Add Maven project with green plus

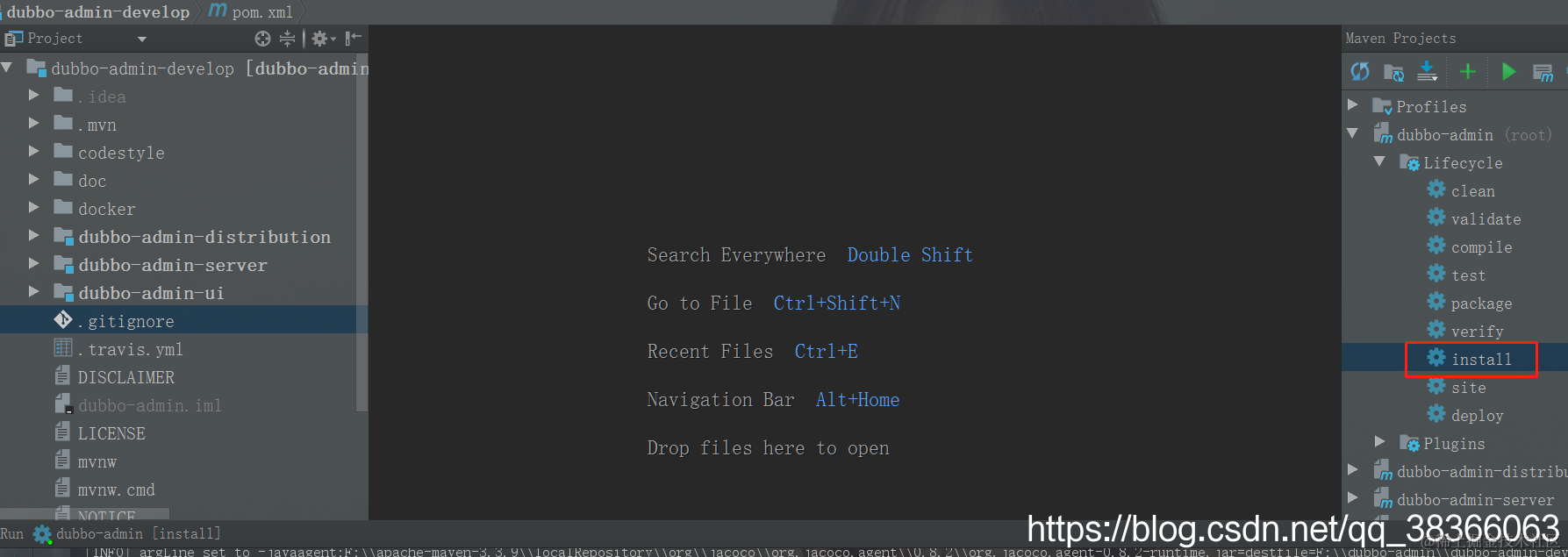1467,71
